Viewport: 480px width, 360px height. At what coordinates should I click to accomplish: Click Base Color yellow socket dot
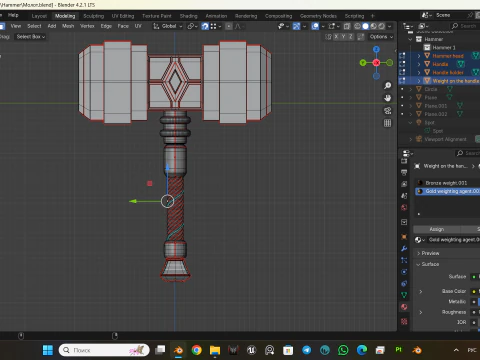point(474,292)
